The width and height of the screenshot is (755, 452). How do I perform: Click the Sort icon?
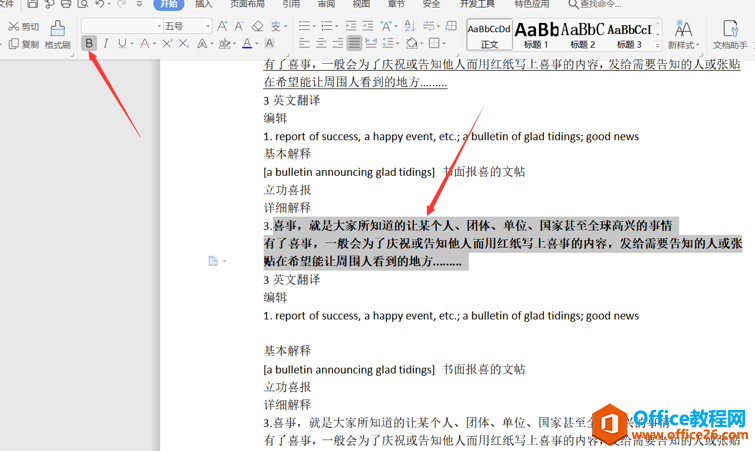tap(410, 26)
